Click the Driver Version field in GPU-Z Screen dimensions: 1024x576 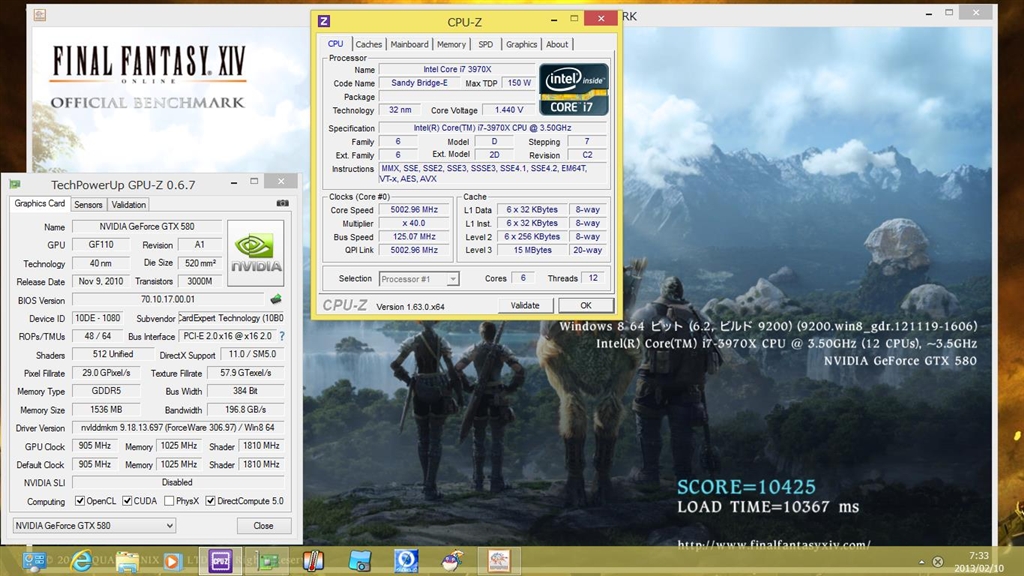pyautogui.click(x=178, y=428)
